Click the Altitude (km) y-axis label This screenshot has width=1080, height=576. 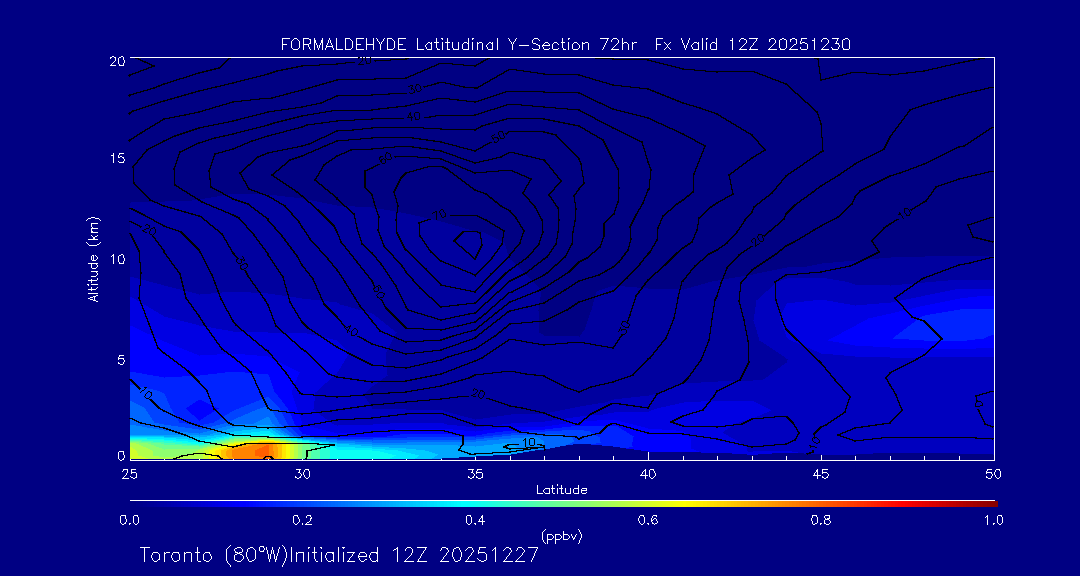click(94, 259)
